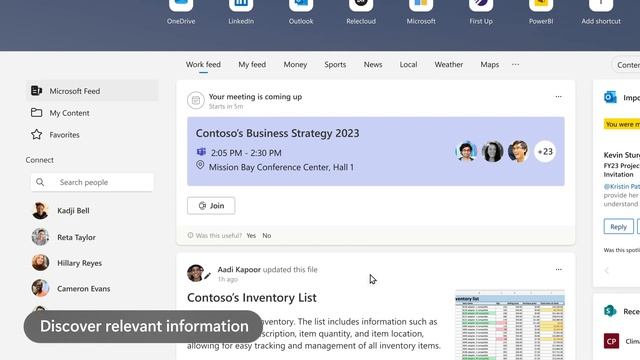
Task: Reply to the FY23 project email
Action: click(x=618, y=227)
